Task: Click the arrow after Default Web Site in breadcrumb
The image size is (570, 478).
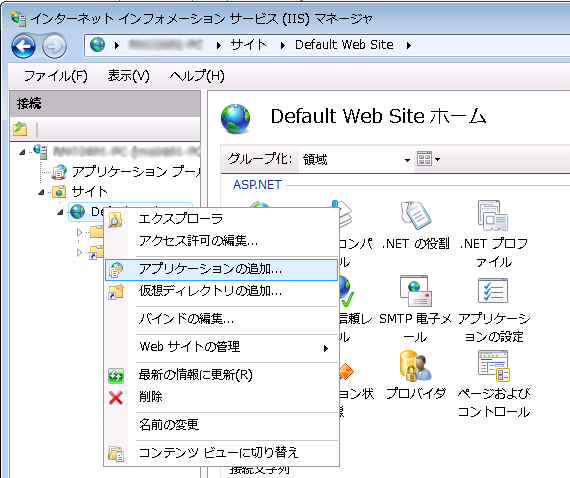Action: 409,45
